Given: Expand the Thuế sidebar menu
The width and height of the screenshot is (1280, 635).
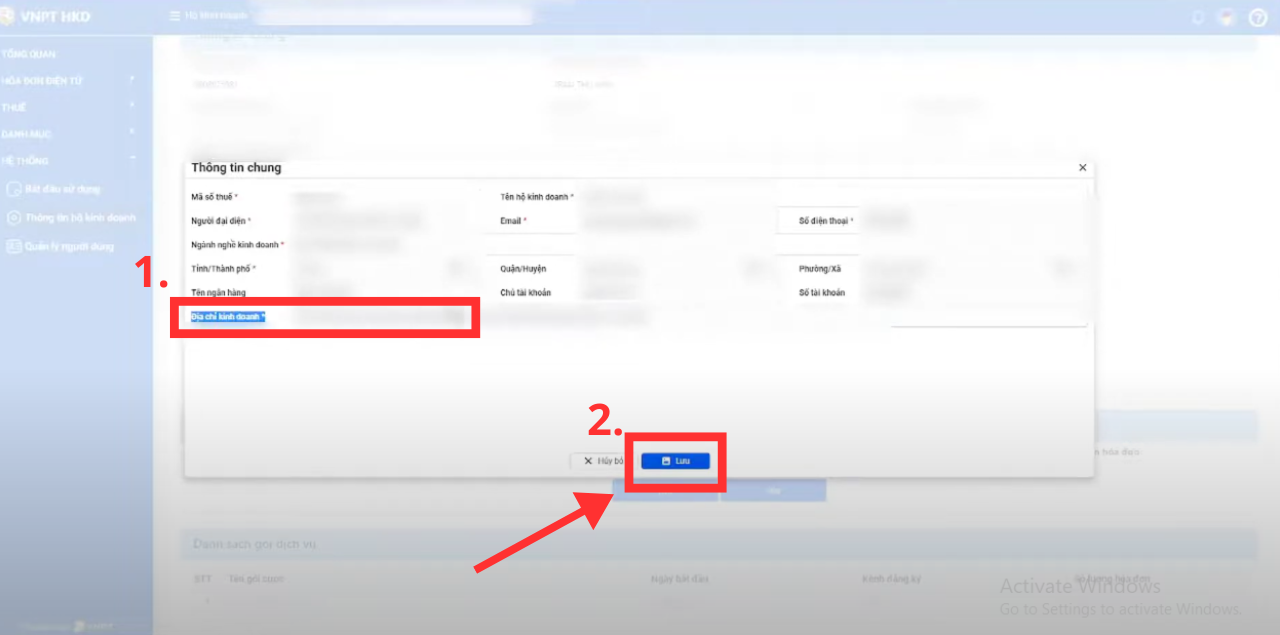Looking at the screenshot, I should [131, 106].
